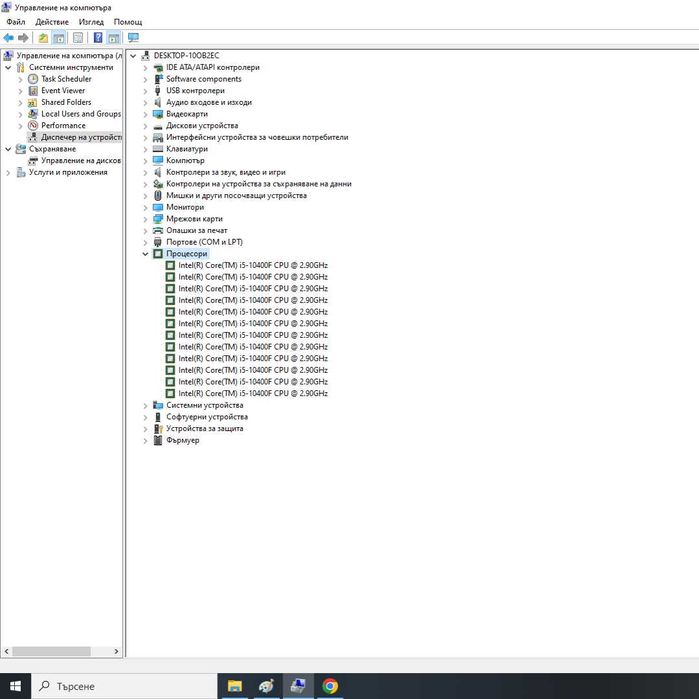
Task: Click Show/Hide Action Pane toolbar icon
Action: pyautogui.click(x=114, y=38)
